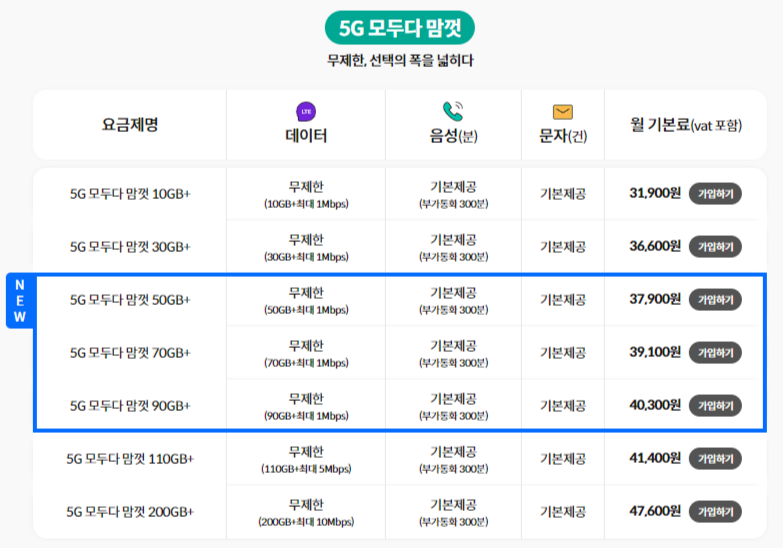783x548 pixels.
Task: Click the 47,600원 price
Action: click(x=655, y=511)
